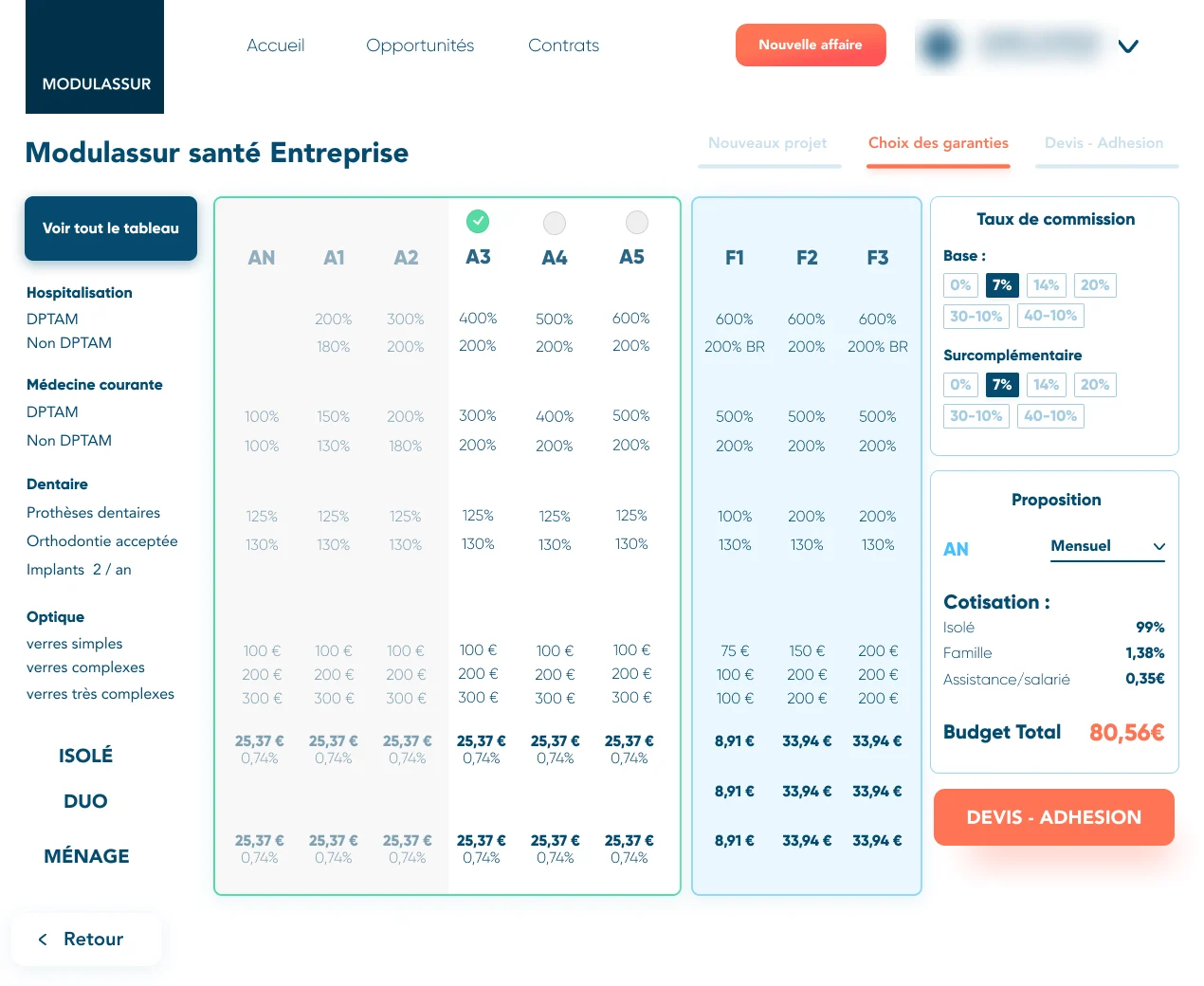Click the Optique section label

[55, 617]
